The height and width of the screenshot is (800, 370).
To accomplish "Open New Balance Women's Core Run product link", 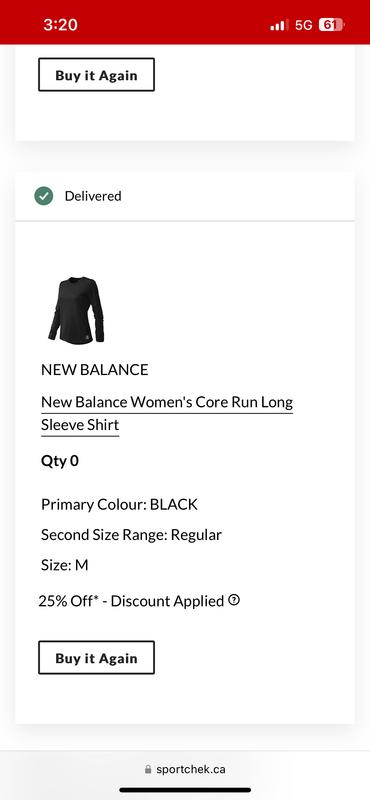I will pyautogui.click(x=167, y=413).
